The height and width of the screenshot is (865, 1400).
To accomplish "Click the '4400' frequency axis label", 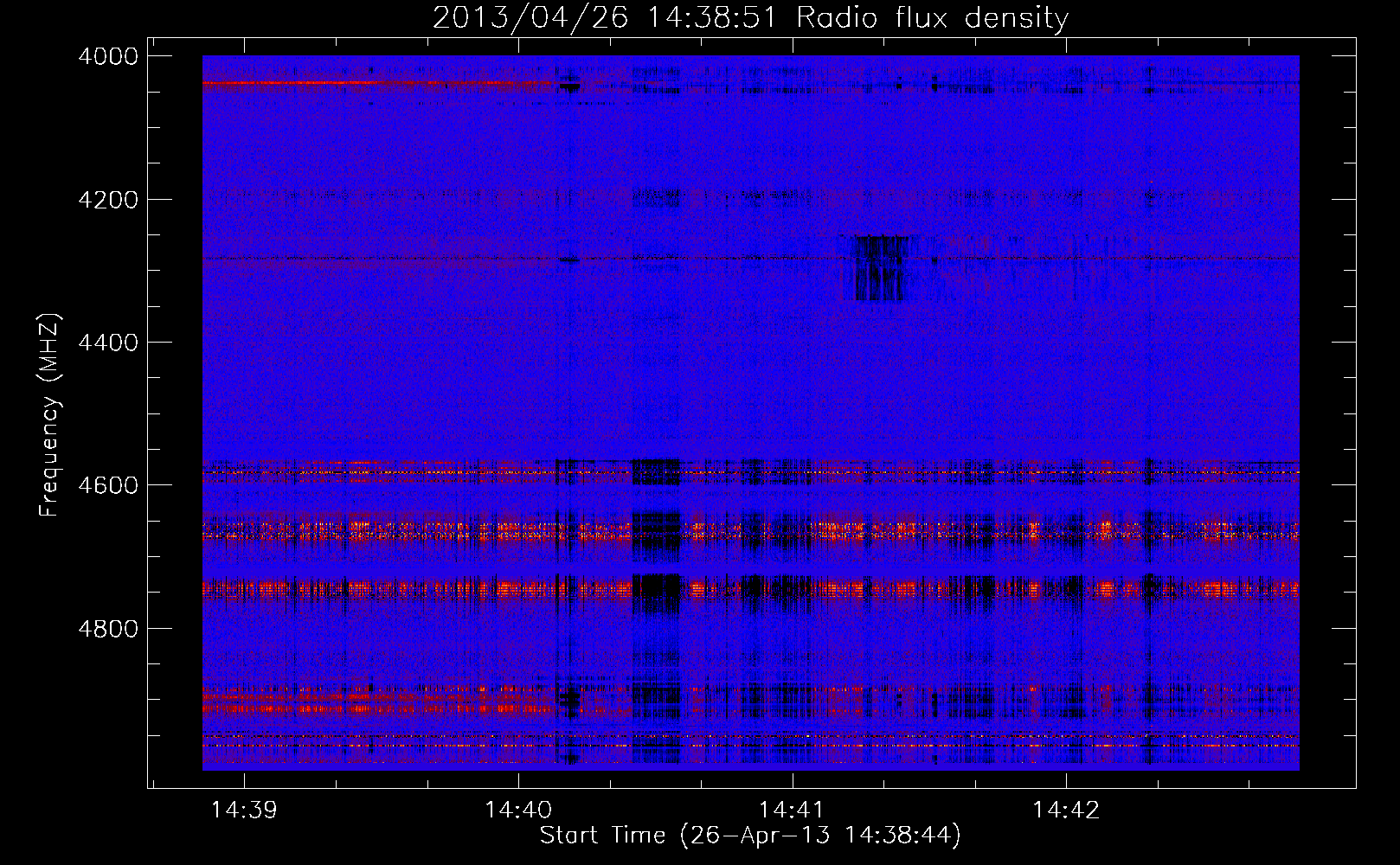I will (107, 343).
